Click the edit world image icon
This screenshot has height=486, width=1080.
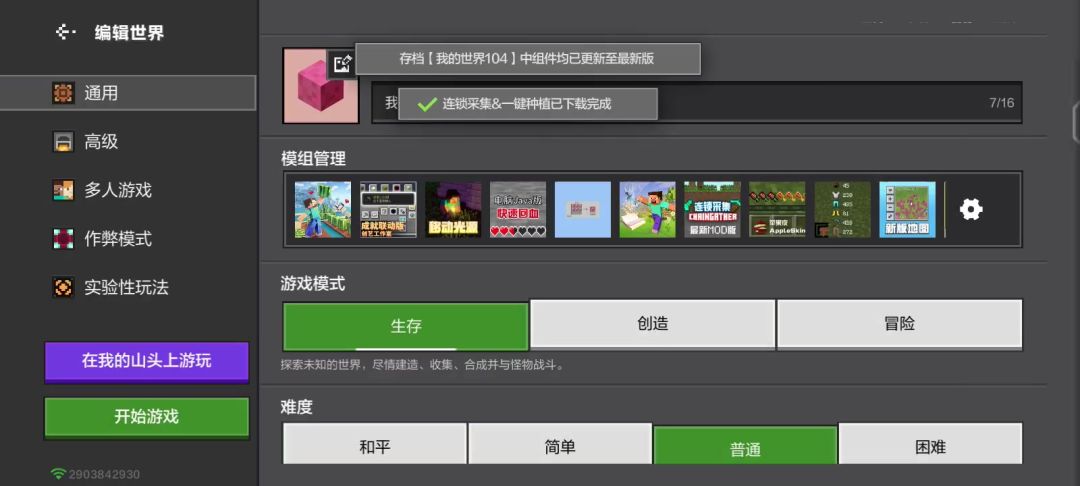coord(342,64)
